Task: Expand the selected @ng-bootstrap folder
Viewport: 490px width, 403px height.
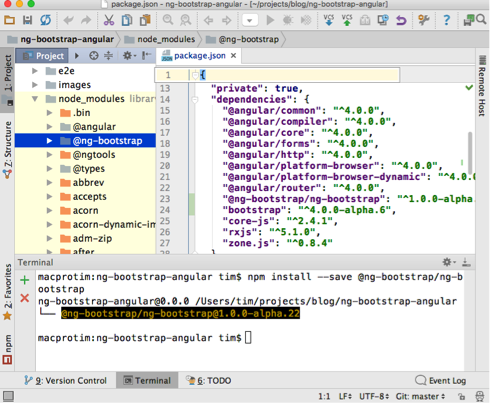Action: [x=49, y=141]
